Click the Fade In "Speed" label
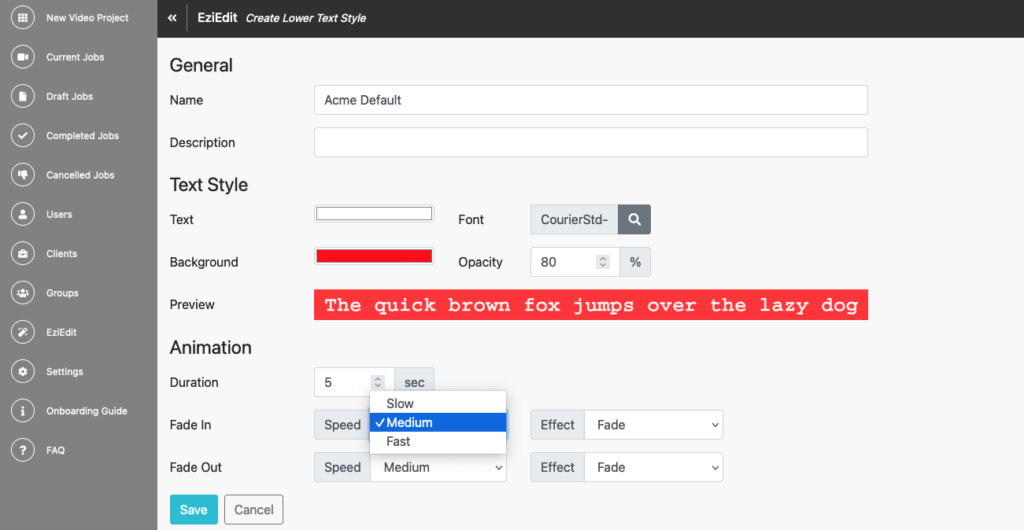This screenshot has height=530, width=1024. pyautogui.click(x=342, y=425)
